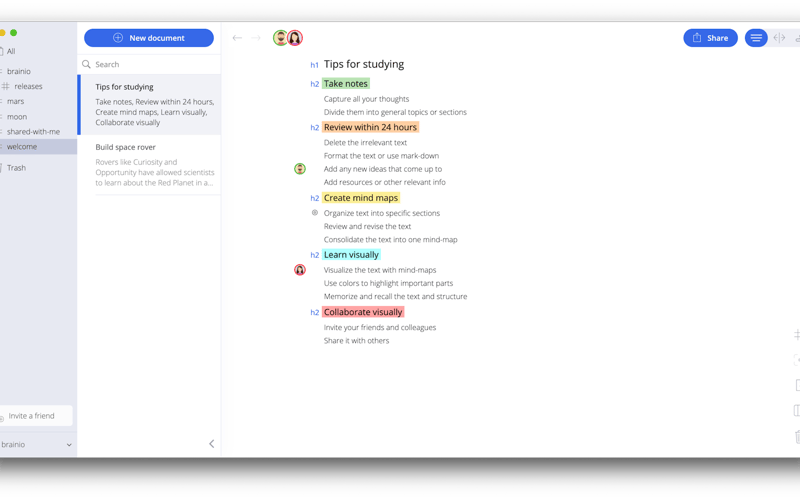Click line 'Invite your friends and colleagues'

click(380, 328)
